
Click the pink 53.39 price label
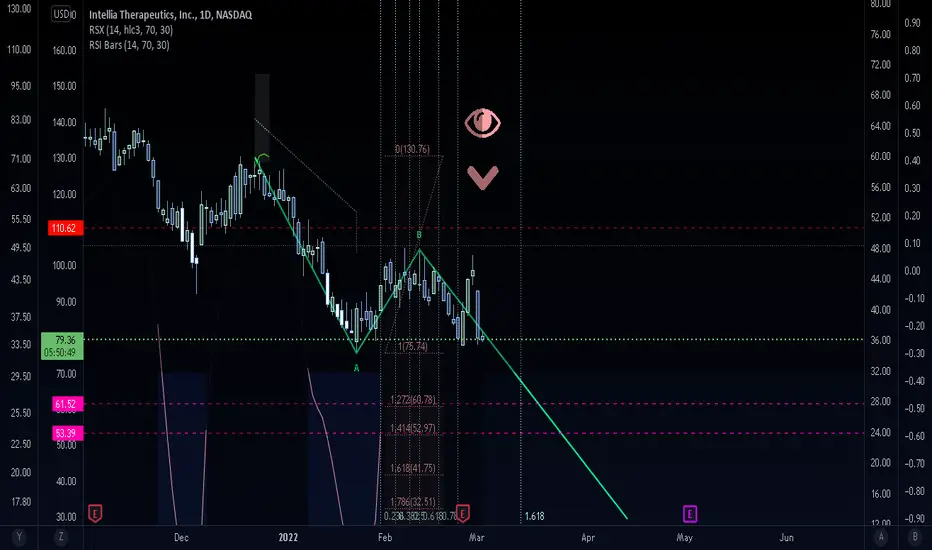67,433
